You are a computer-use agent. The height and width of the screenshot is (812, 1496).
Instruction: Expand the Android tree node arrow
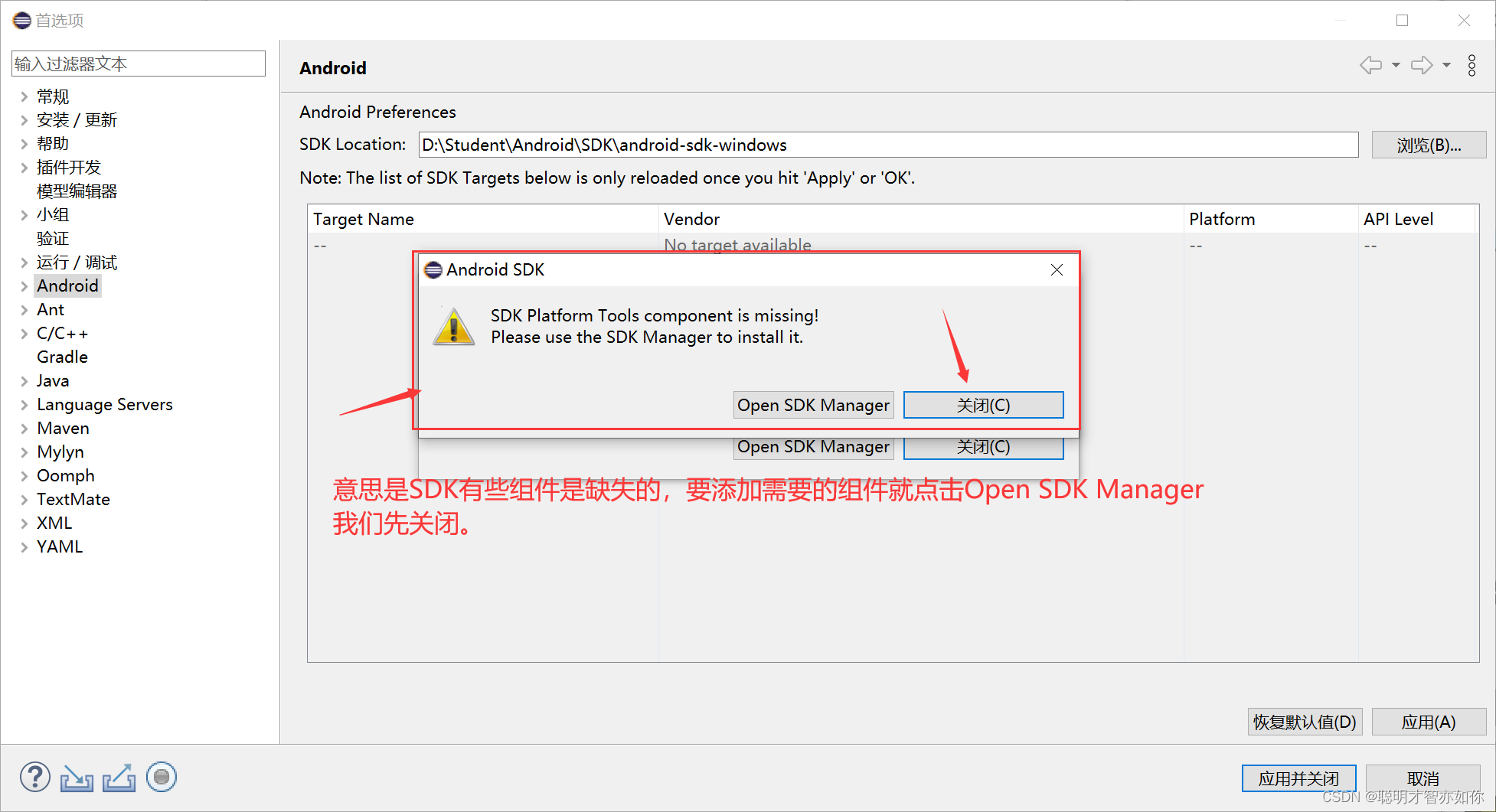click(x=24, y=286)
